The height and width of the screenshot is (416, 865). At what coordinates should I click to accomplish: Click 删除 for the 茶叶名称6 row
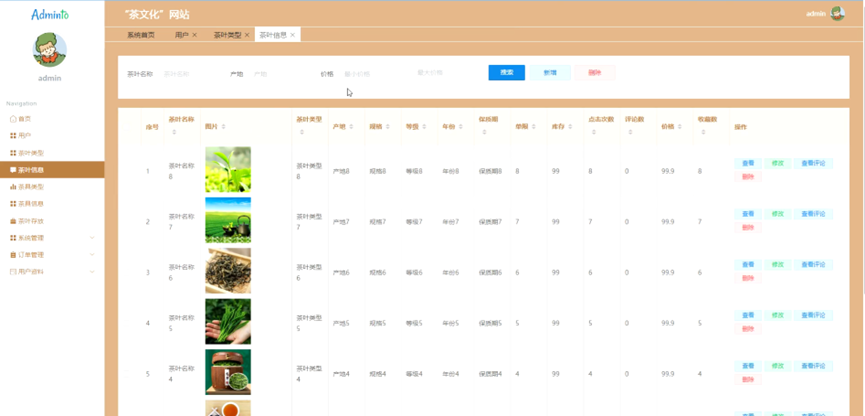(x=748, y=279)
